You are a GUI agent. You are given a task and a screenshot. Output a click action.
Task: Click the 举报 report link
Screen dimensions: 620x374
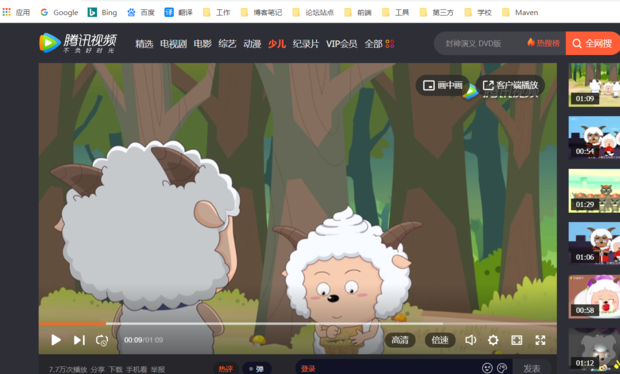pos(158,369)
